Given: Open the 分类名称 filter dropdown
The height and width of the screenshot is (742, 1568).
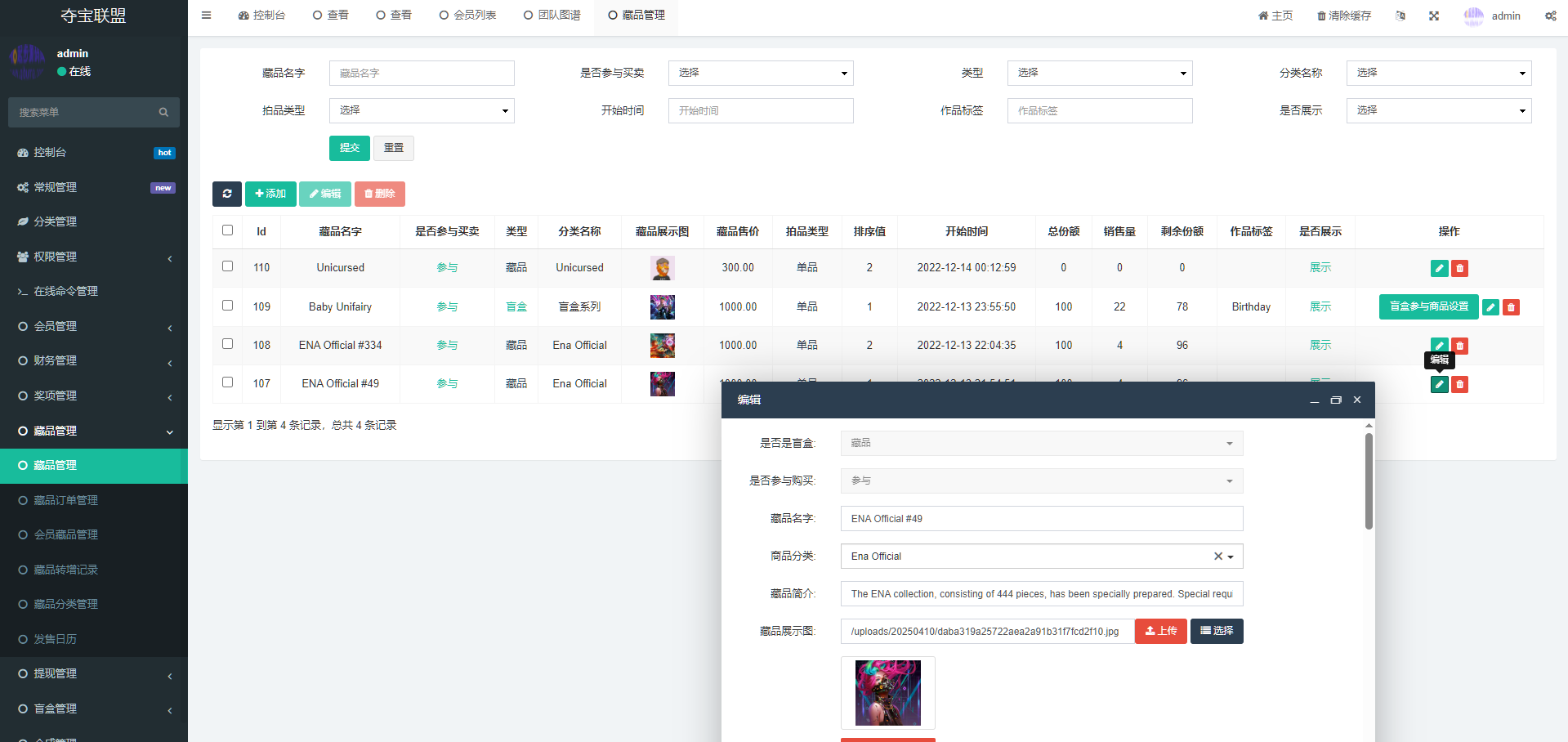Looking at the screenshot, I should [1439, 74].
